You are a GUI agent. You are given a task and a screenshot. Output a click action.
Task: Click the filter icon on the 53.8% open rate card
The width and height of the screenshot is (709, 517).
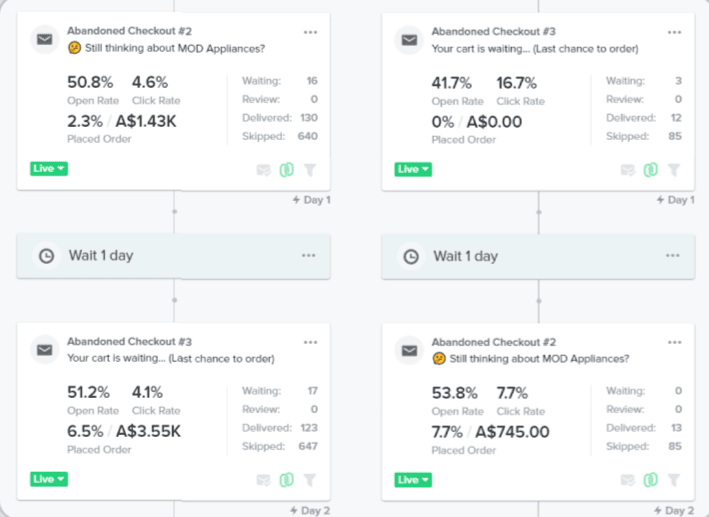point(674,480)
